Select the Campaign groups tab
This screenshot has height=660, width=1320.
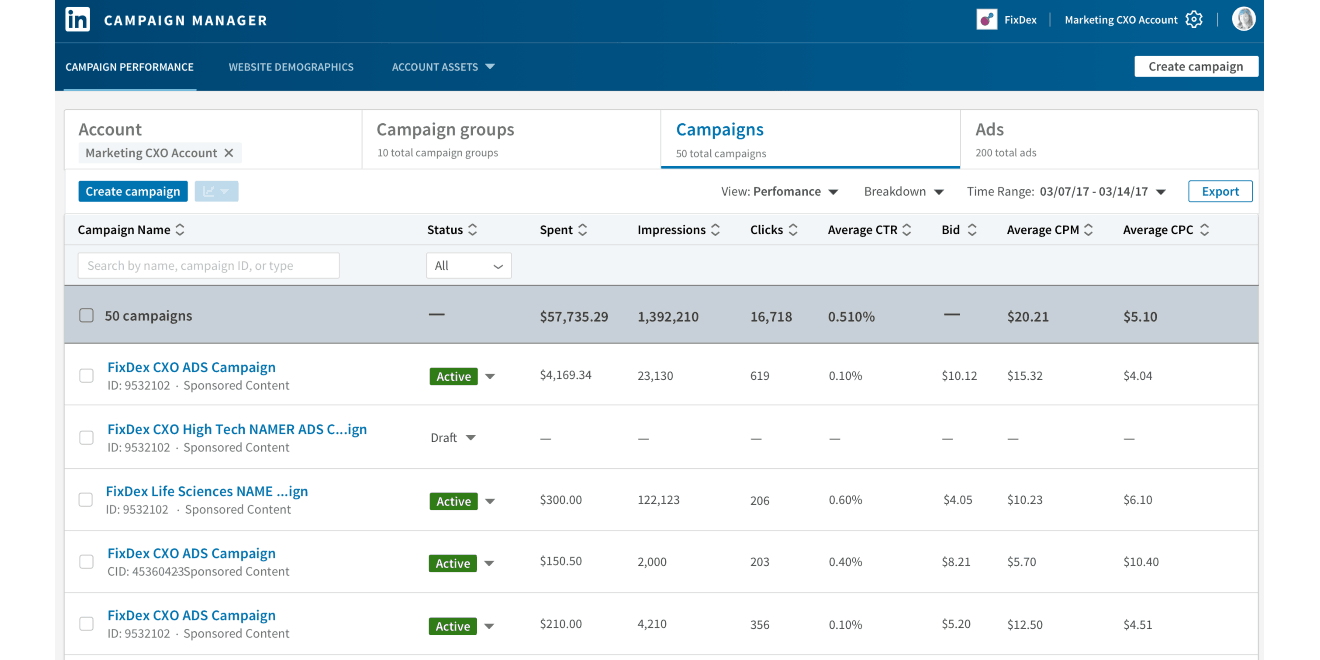511,140
